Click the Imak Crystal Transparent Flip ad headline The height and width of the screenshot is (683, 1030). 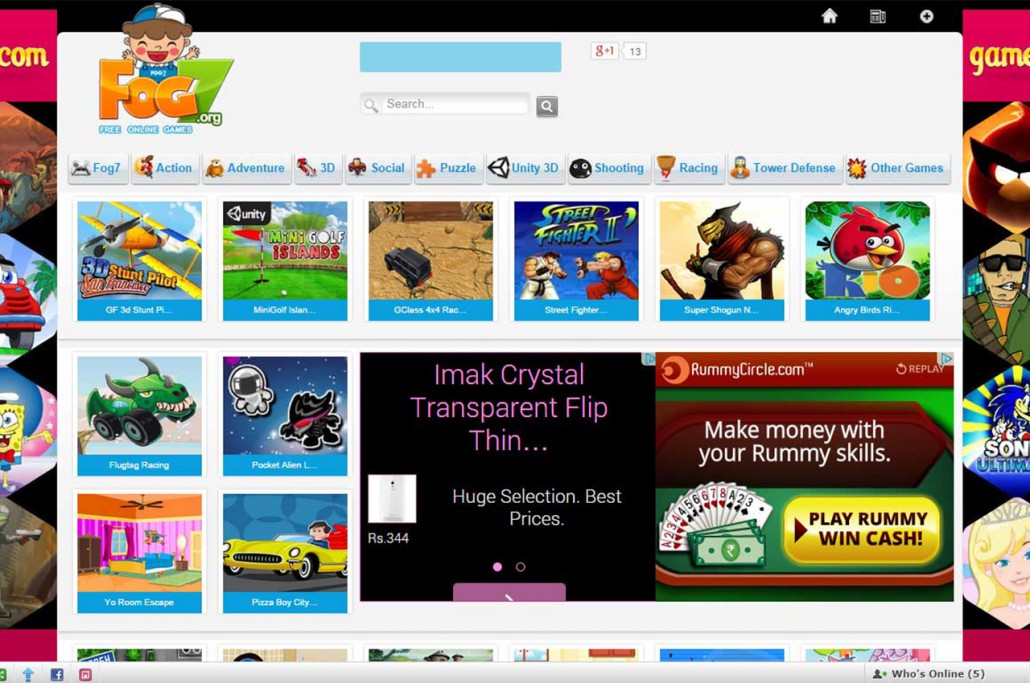coord(509,407)
